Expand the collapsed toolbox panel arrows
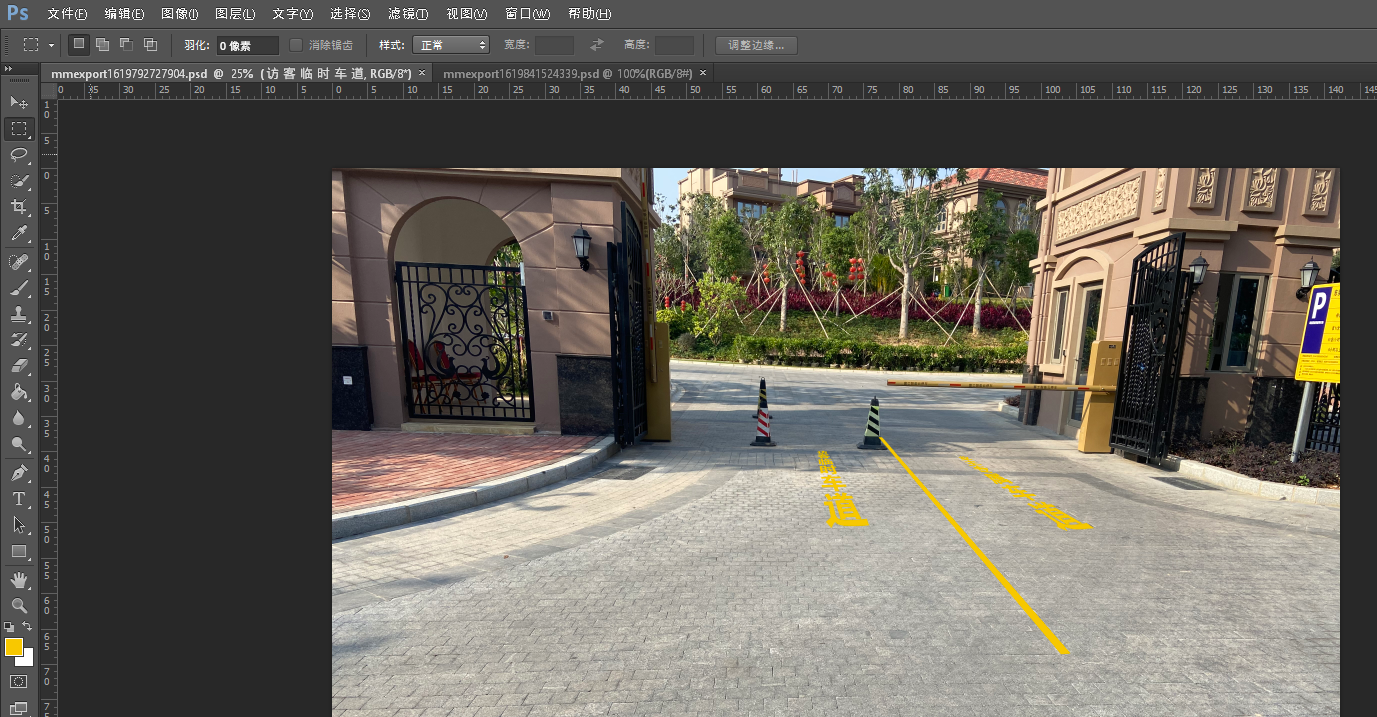The height and width of the screenshot is (717, 1377). [8, 69]
